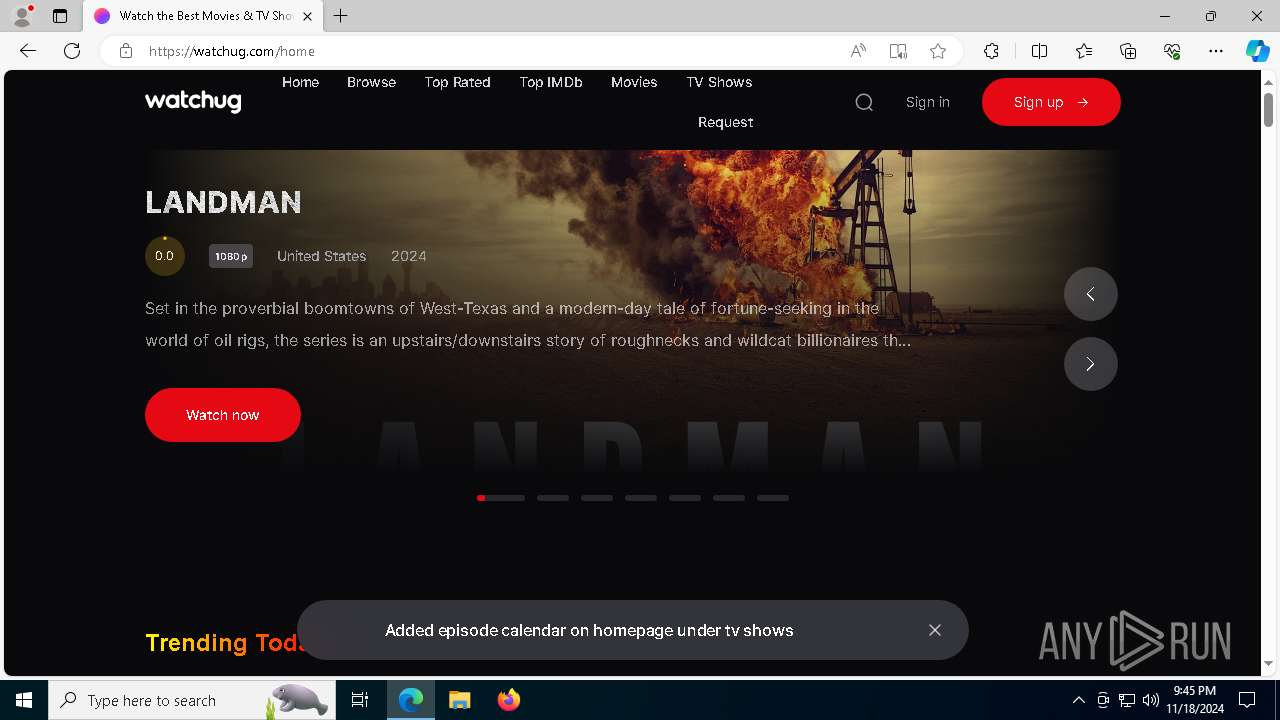Open Collections in Edge toolbar
Viewport: 1280px width, 720px height.
tap(1128, 51)
